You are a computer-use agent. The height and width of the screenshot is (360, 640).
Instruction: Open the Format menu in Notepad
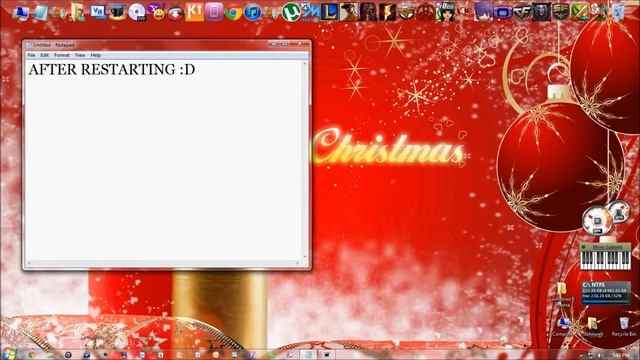(x=62, y=55)
